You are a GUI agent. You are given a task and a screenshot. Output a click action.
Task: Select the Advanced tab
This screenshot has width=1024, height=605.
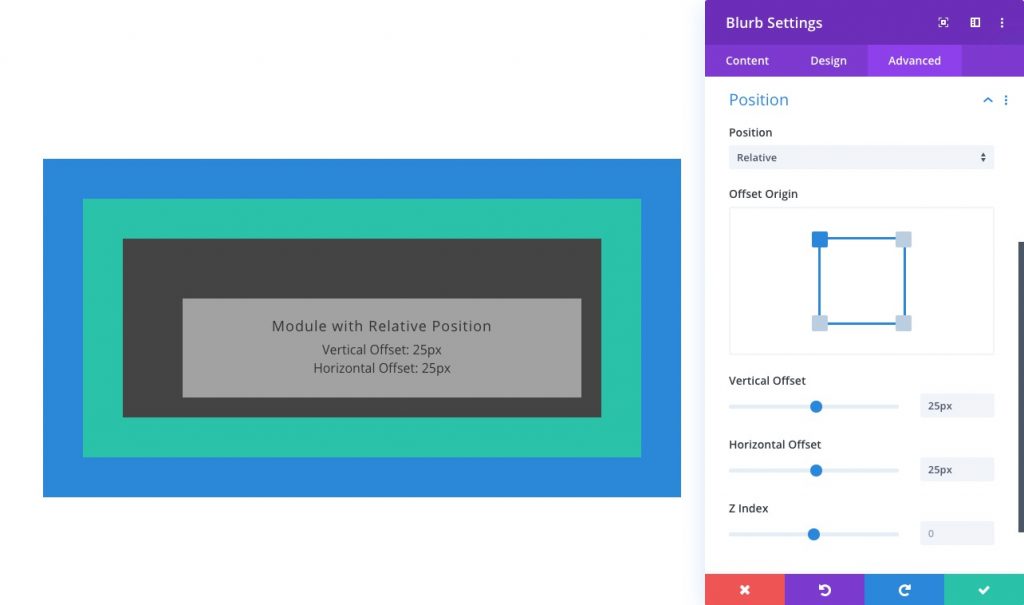[x=913, y=60]
